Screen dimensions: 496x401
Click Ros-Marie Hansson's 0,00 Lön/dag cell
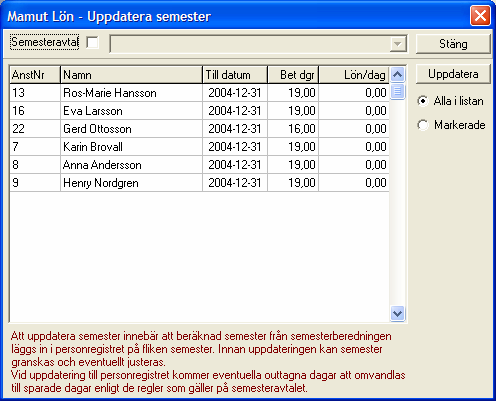(x=354, y=93)
